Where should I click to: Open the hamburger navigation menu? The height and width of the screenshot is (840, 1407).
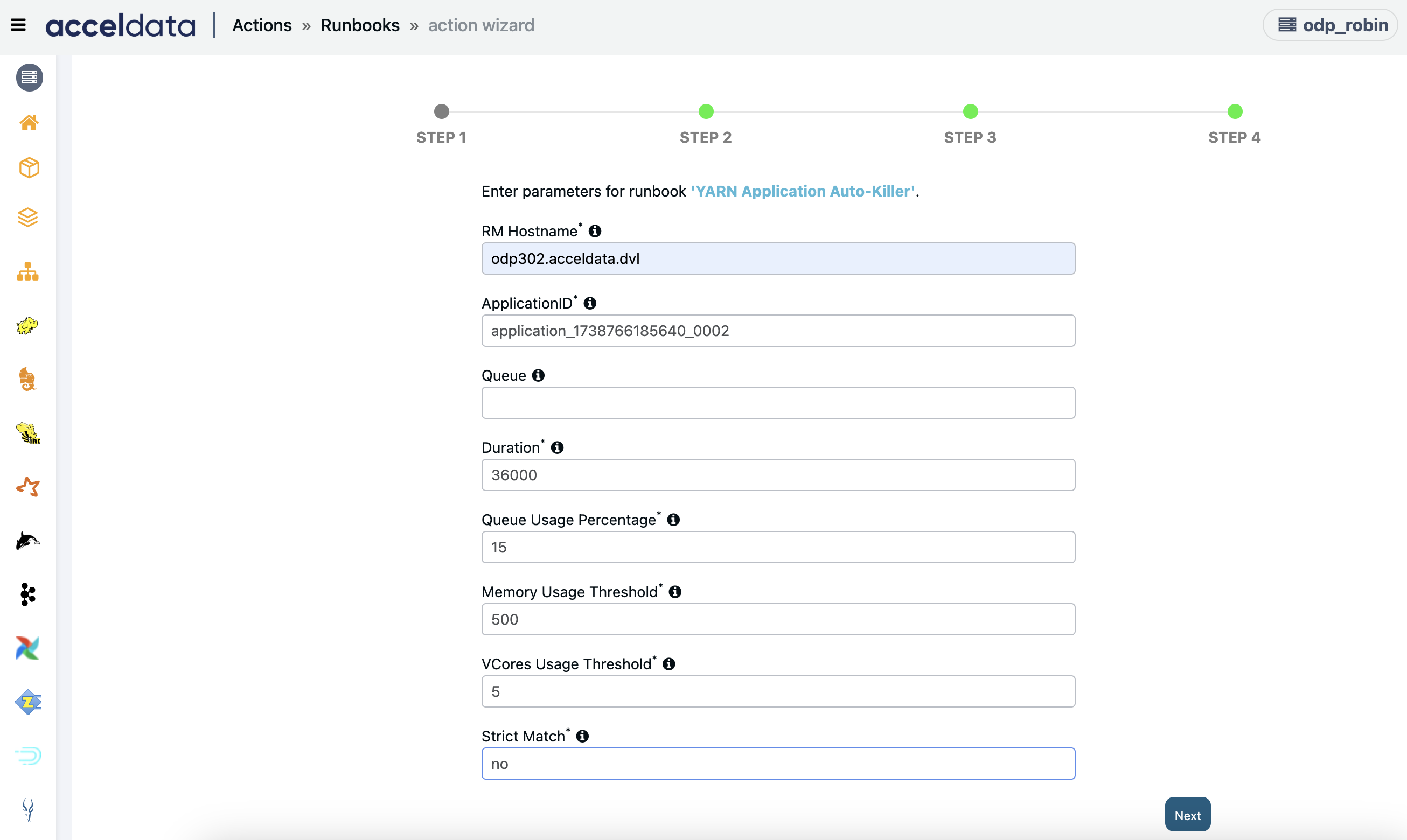(x=18, y=25)
